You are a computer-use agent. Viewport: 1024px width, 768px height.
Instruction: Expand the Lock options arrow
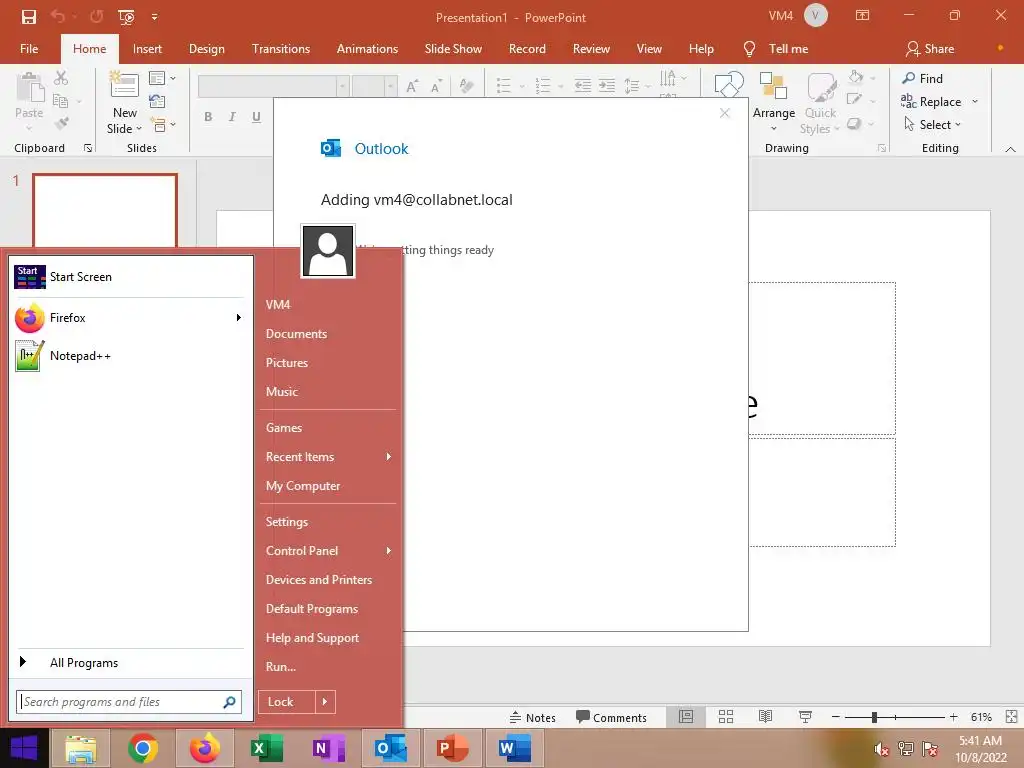click(325, 702)
